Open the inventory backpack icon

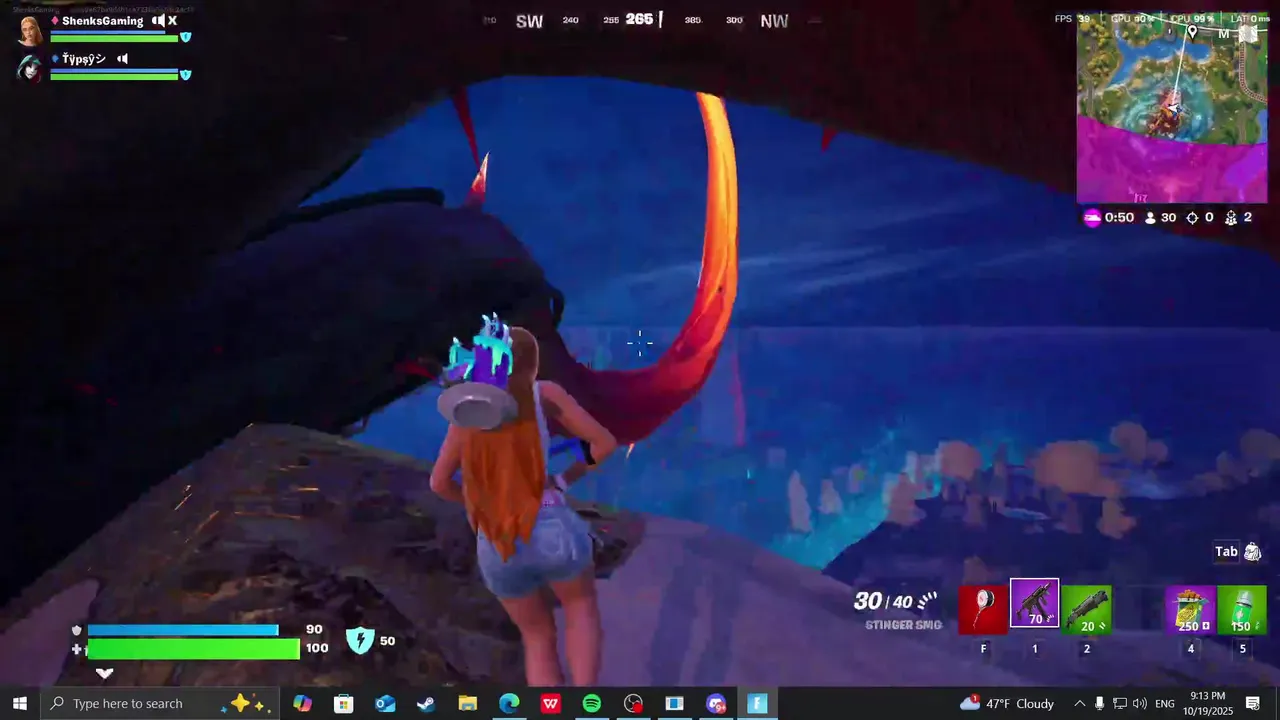click(1253, 552)
